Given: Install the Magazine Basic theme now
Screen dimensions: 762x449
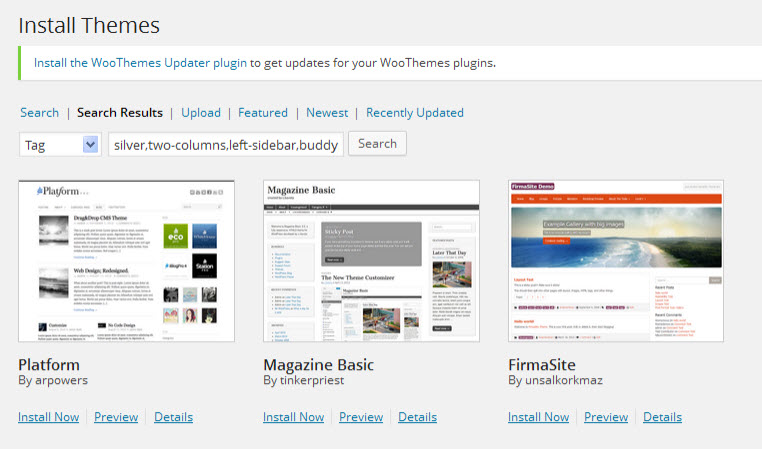Looking at the screenshot, I should point(294,417).
